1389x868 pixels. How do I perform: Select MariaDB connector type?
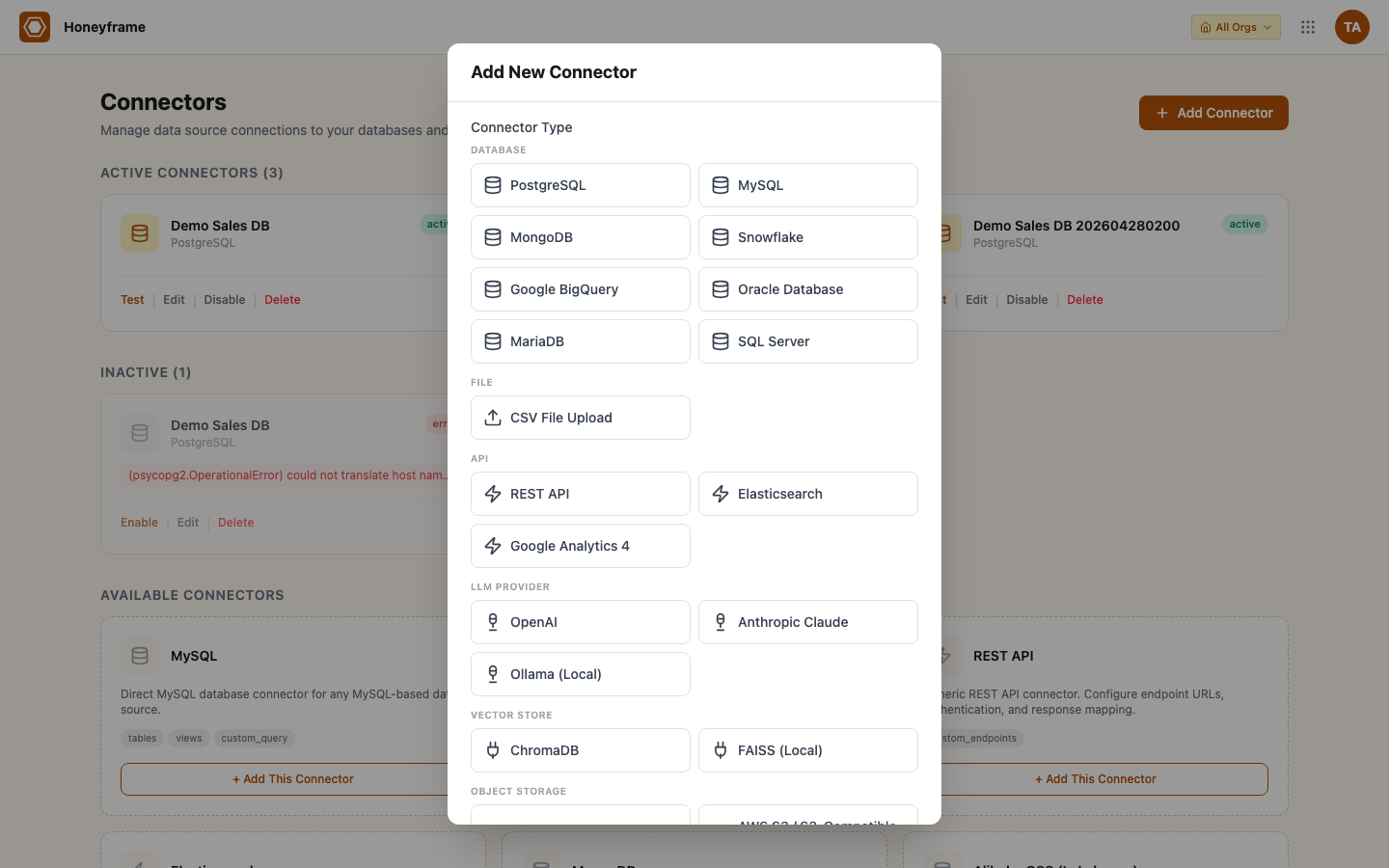pyautogui.click(x=581, y=341)
